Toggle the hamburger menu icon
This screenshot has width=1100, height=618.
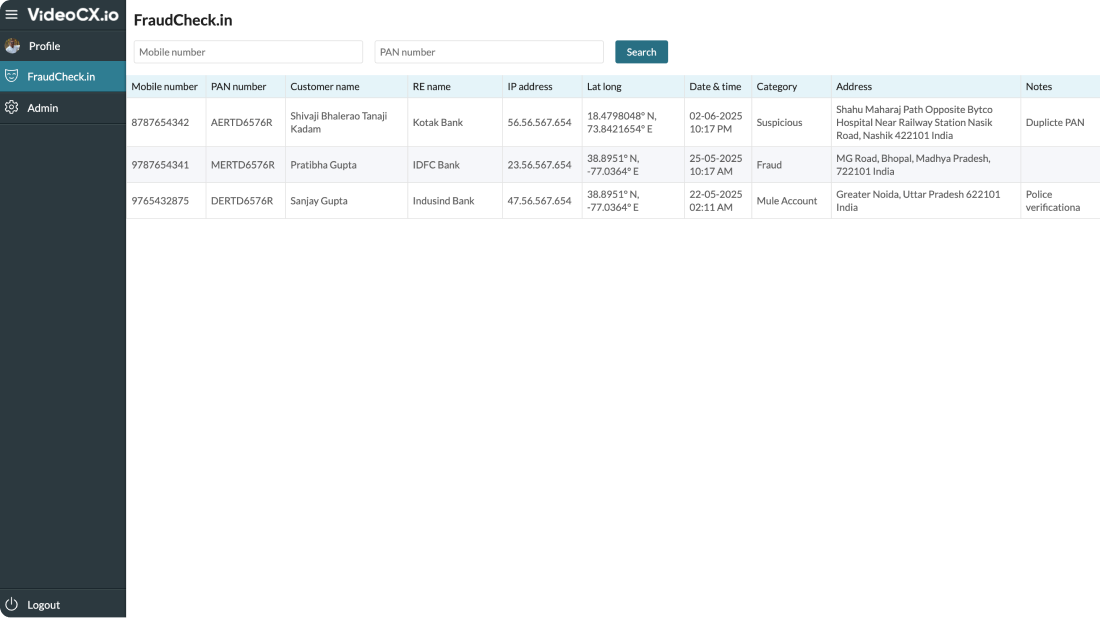11,14
